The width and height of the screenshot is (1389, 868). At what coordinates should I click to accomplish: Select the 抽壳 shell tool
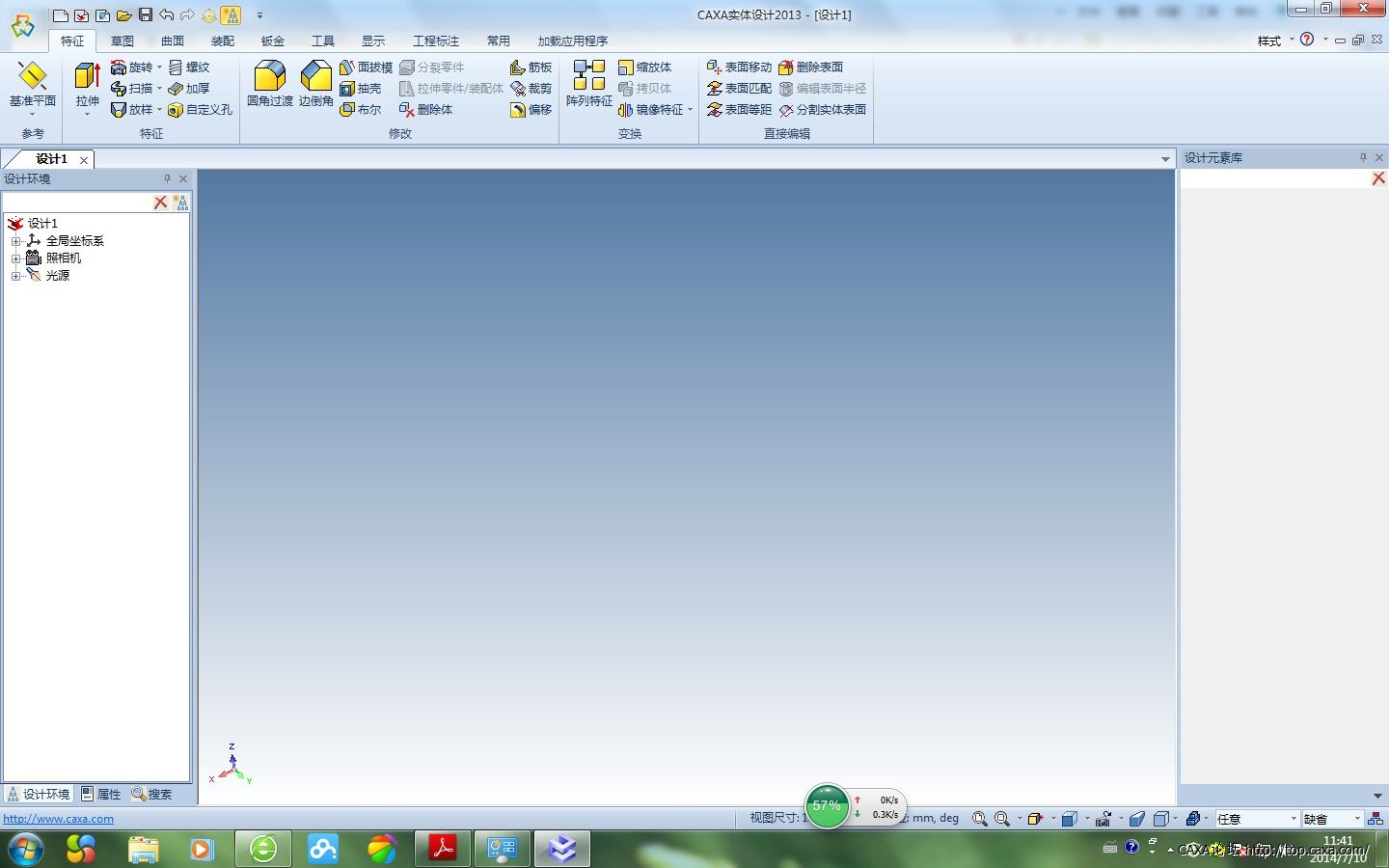[x=360, y=89]
